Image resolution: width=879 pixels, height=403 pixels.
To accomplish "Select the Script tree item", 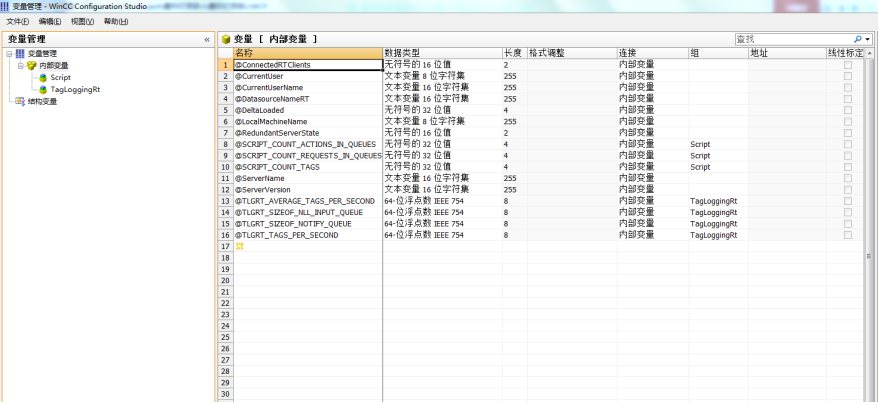I will click(61, 77).
